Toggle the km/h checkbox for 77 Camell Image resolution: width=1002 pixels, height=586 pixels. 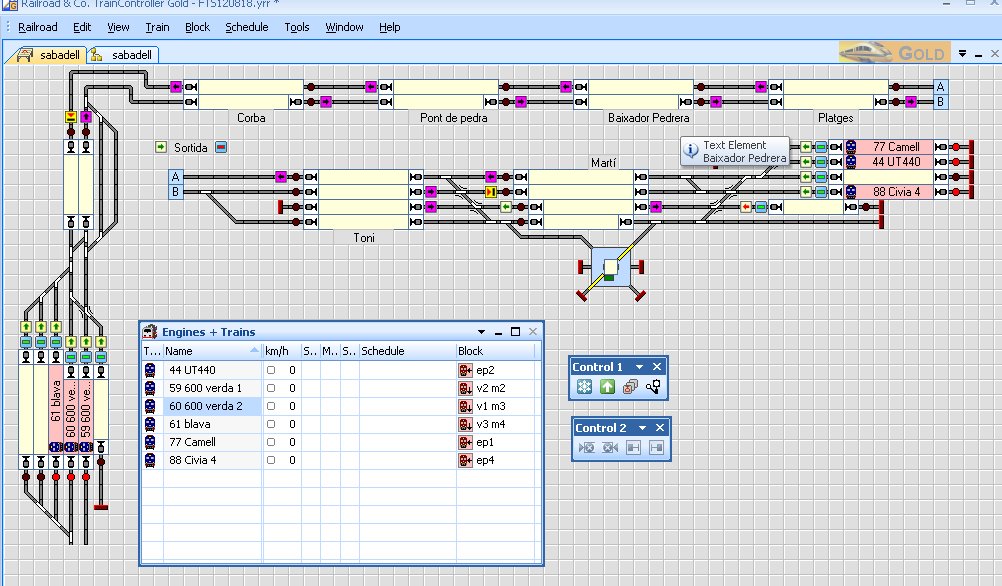271,442
